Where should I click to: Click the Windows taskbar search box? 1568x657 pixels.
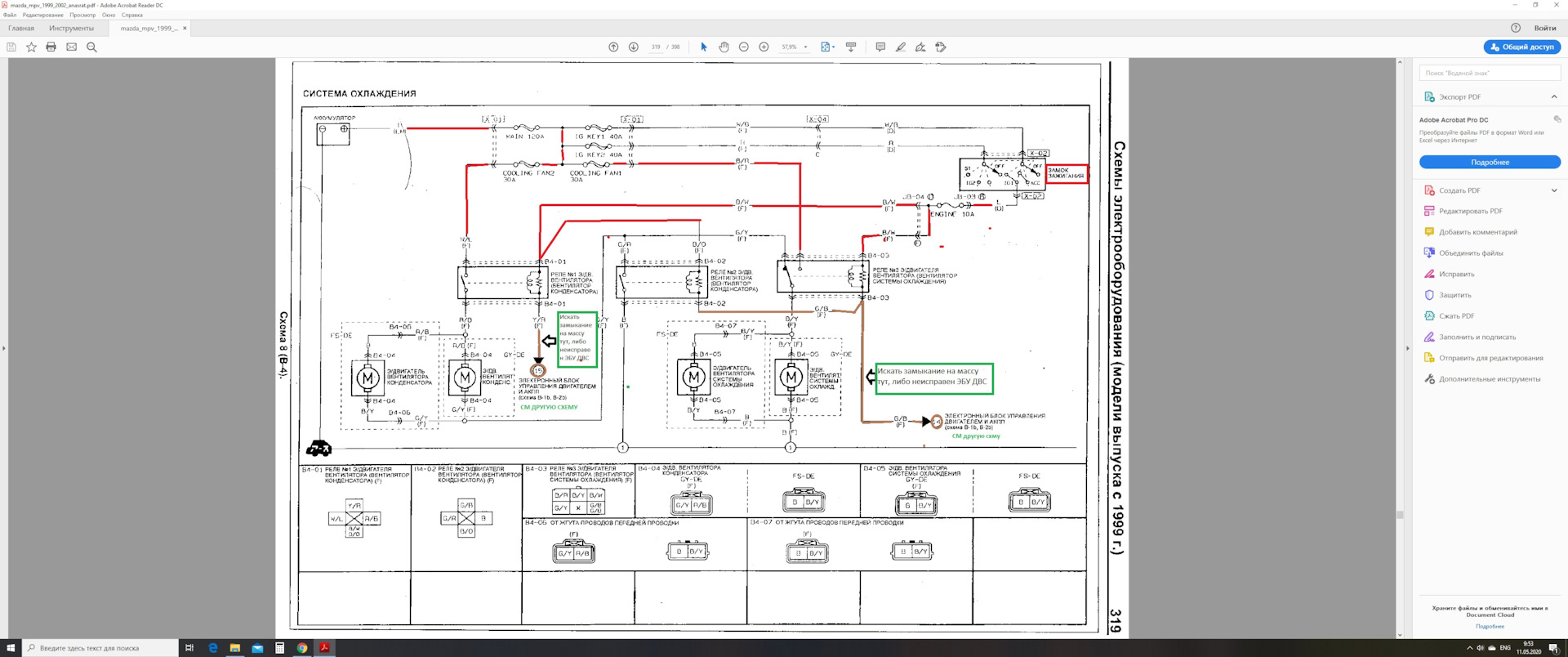[100, 648]
